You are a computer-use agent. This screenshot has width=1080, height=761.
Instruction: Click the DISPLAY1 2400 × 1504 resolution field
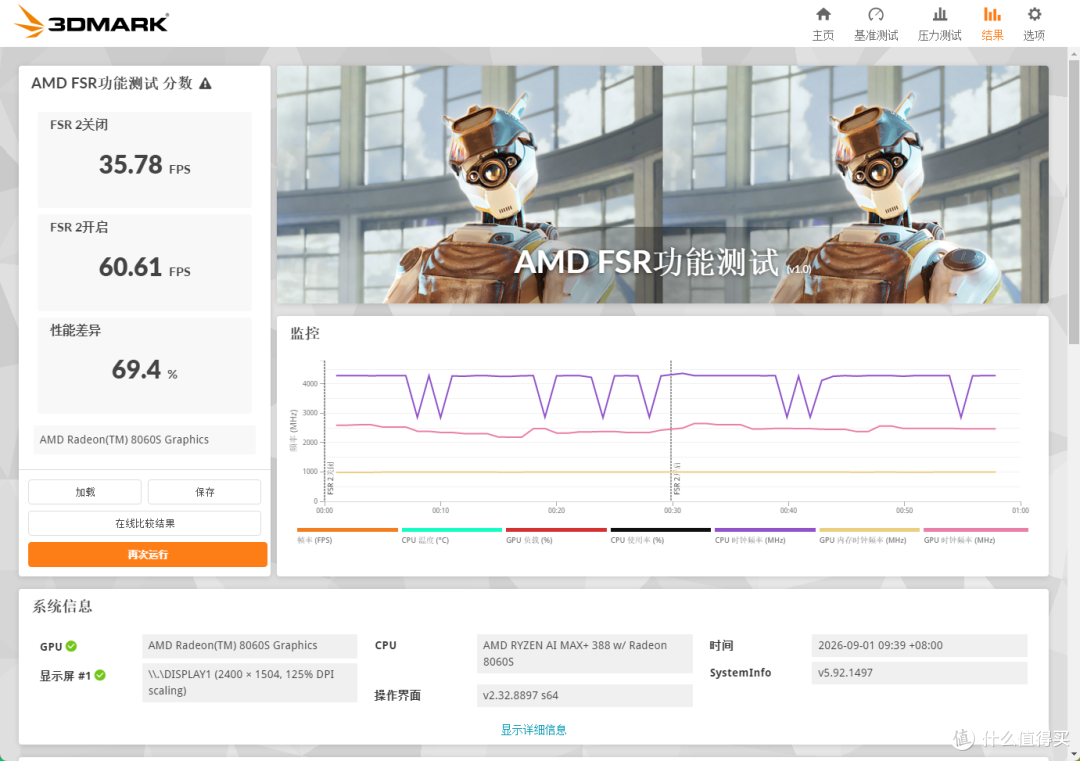[249, 682]
